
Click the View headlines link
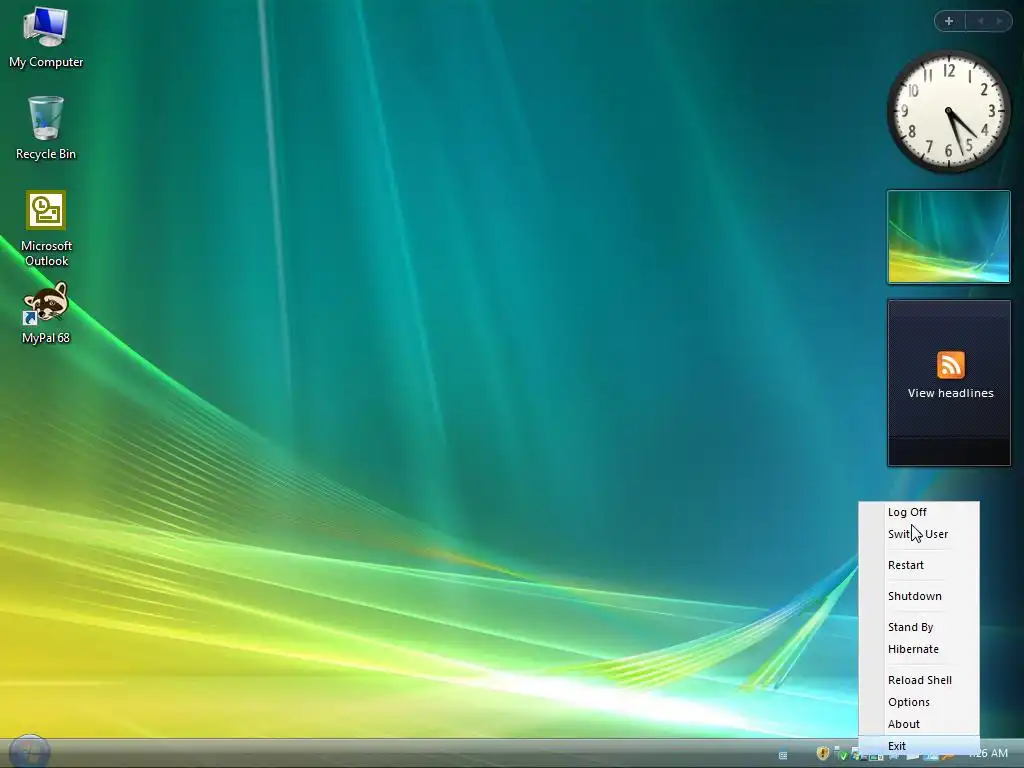(x=950, y=393)
